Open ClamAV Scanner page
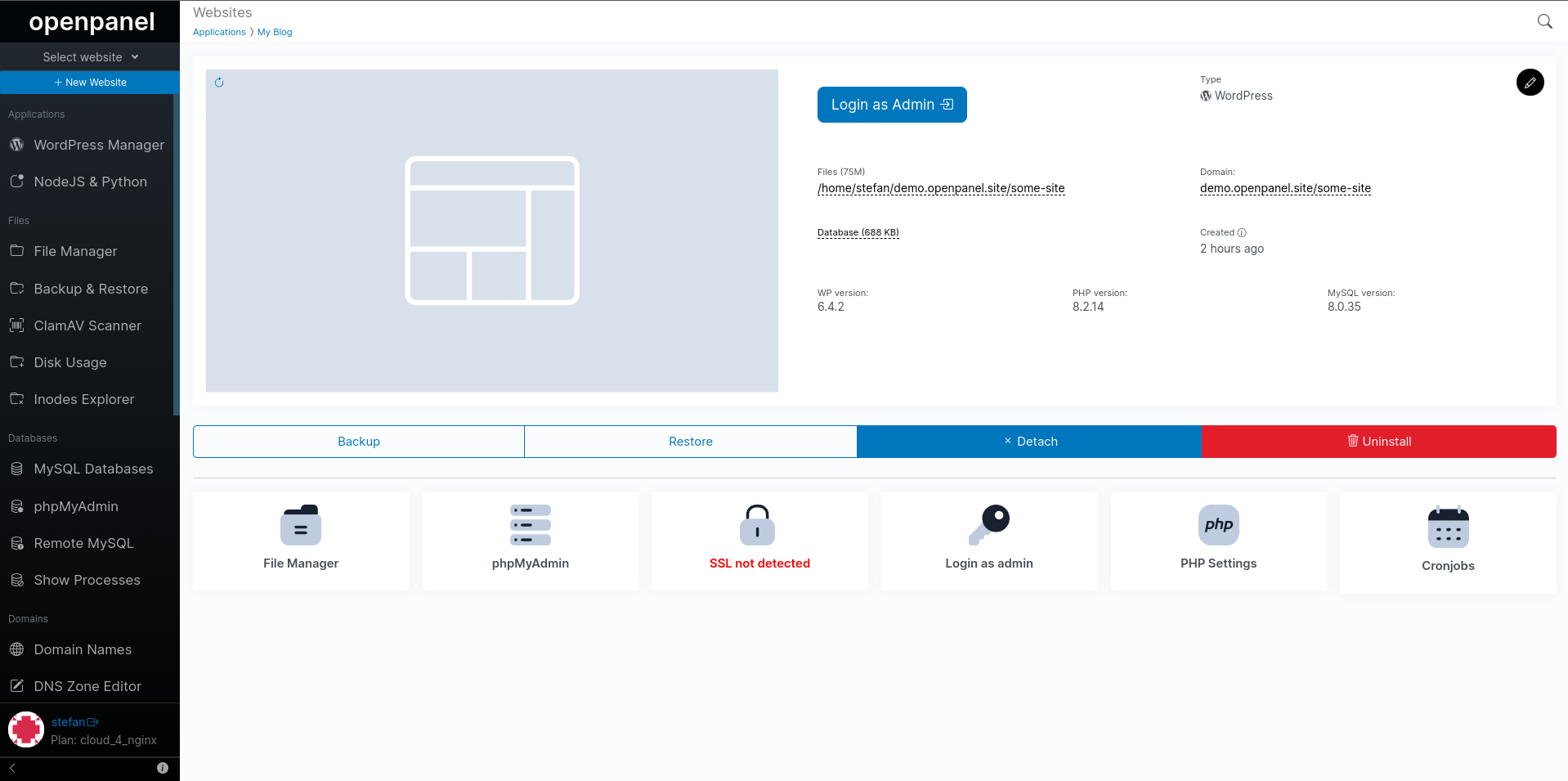The image size is (1568, 781). (x=87, y=325)
